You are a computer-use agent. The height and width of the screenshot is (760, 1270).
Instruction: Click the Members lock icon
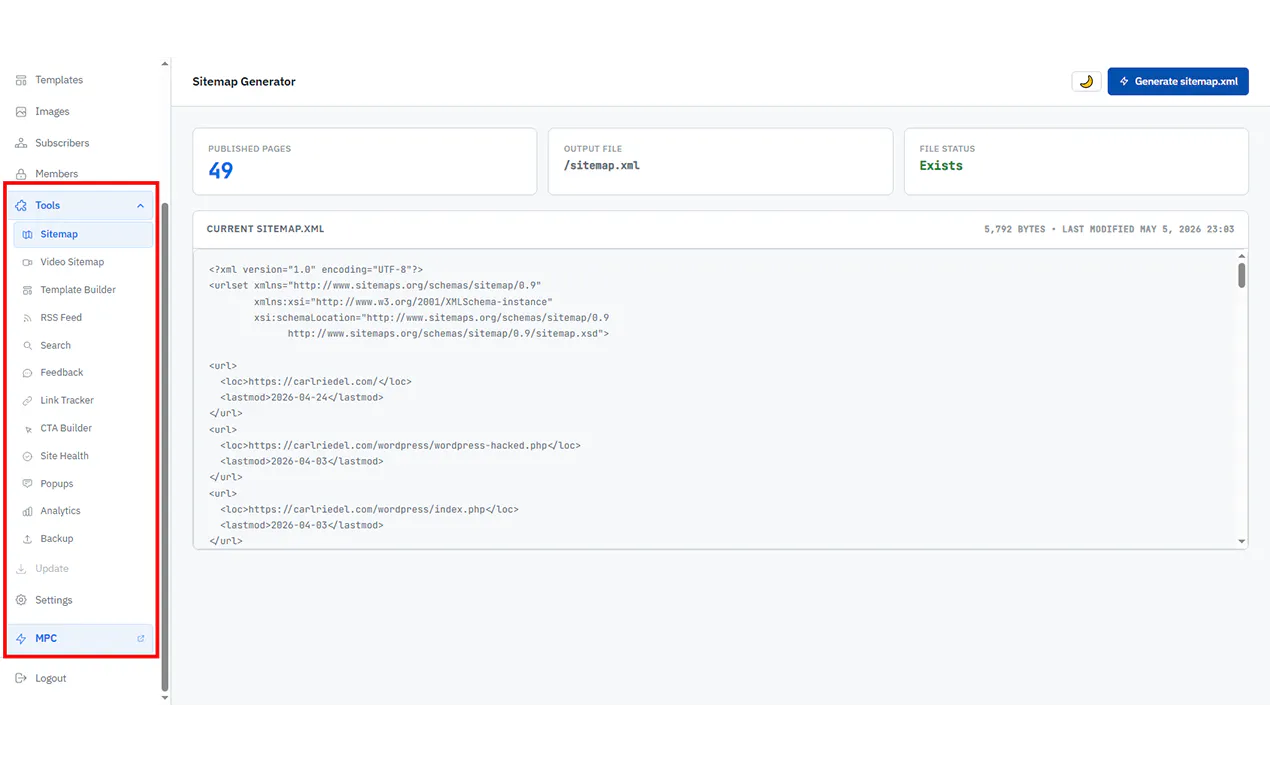(21, 174)
